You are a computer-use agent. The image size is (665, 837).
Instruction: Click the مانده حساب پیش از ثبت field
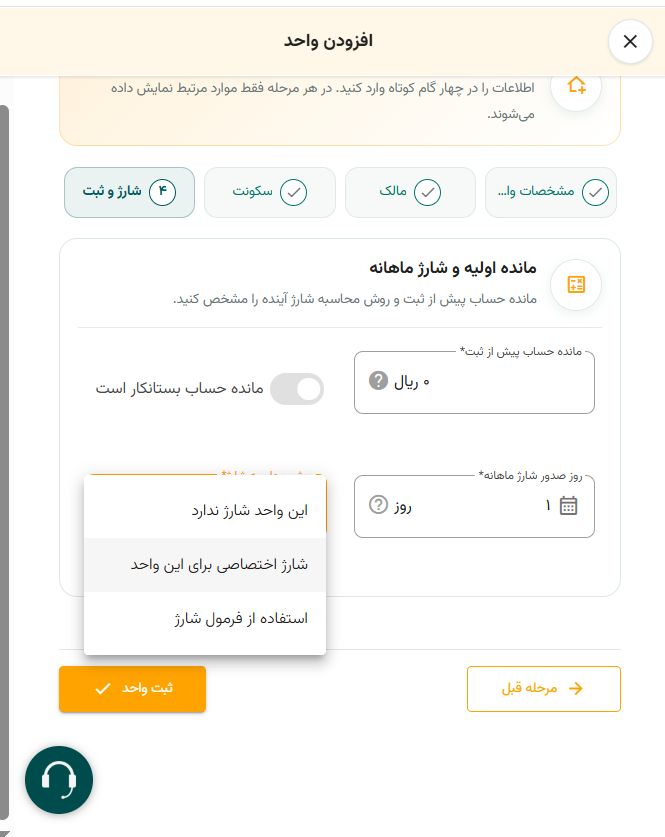[x=474, y=382]
